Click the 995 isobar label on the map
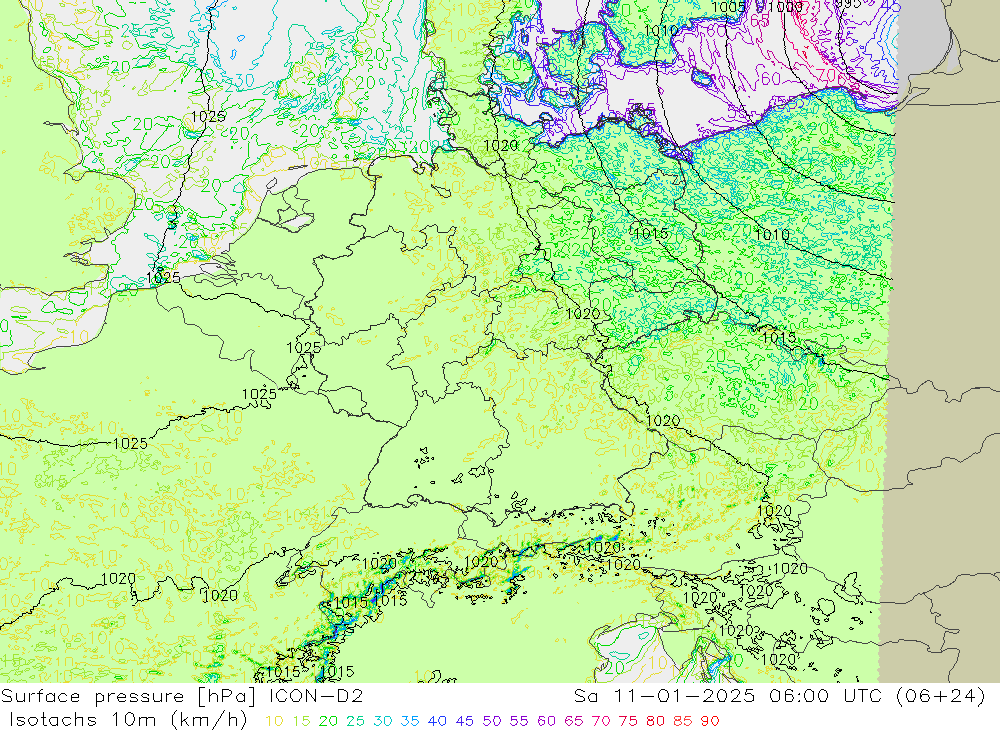The width and height of the screenshot is (1000, 733). [x=848, y=3]
